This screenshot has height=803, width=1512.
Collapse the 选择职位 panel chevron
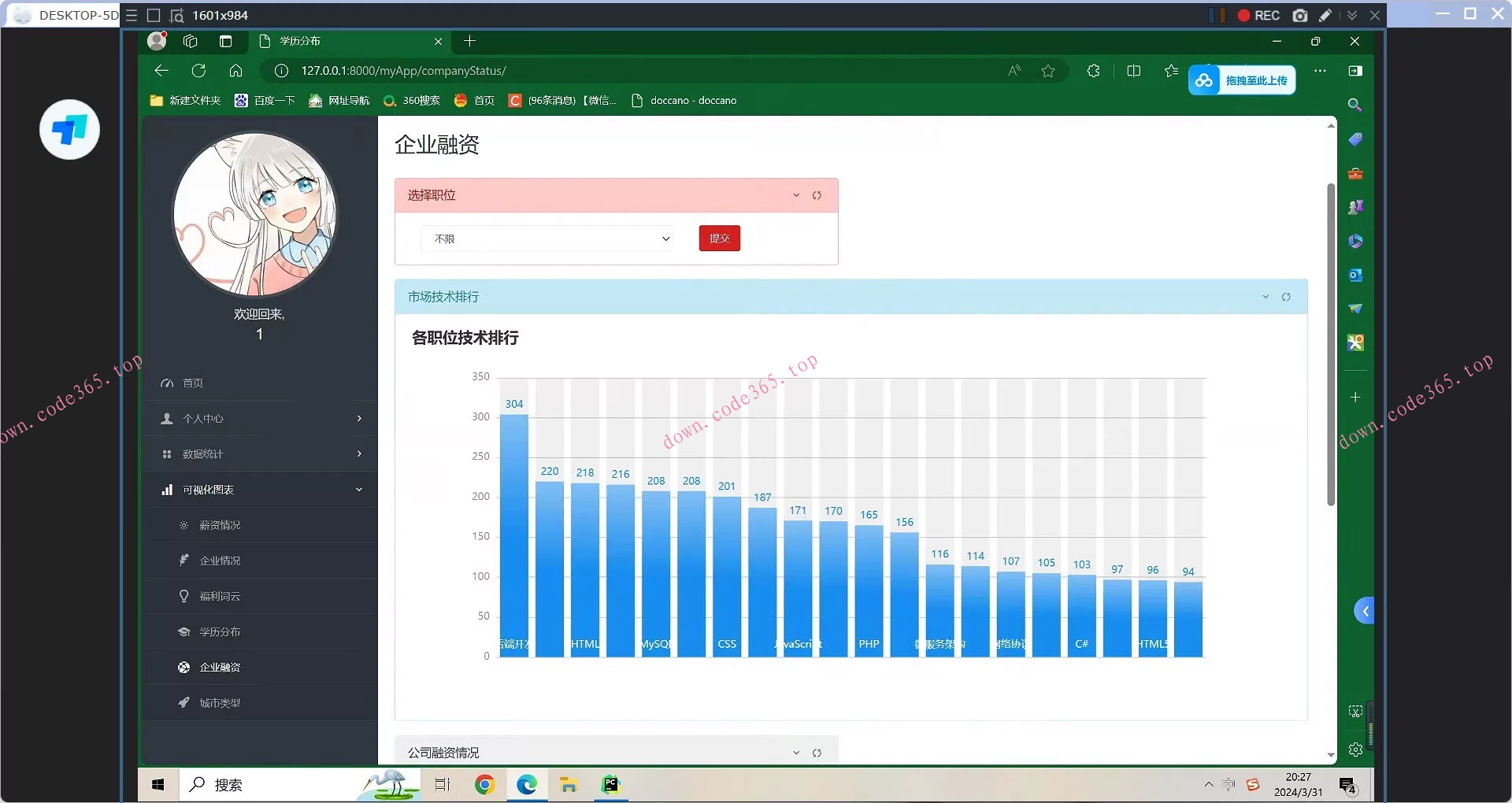tap(796, 195)
